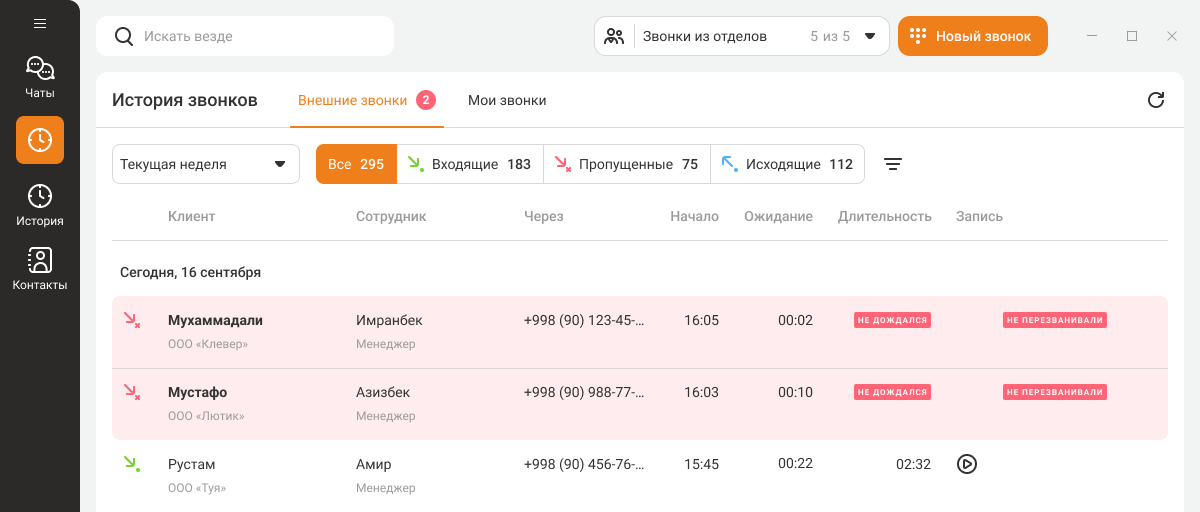1200x512 pixels.
Task: Refresh the call history list
Action: point(1156,100)
